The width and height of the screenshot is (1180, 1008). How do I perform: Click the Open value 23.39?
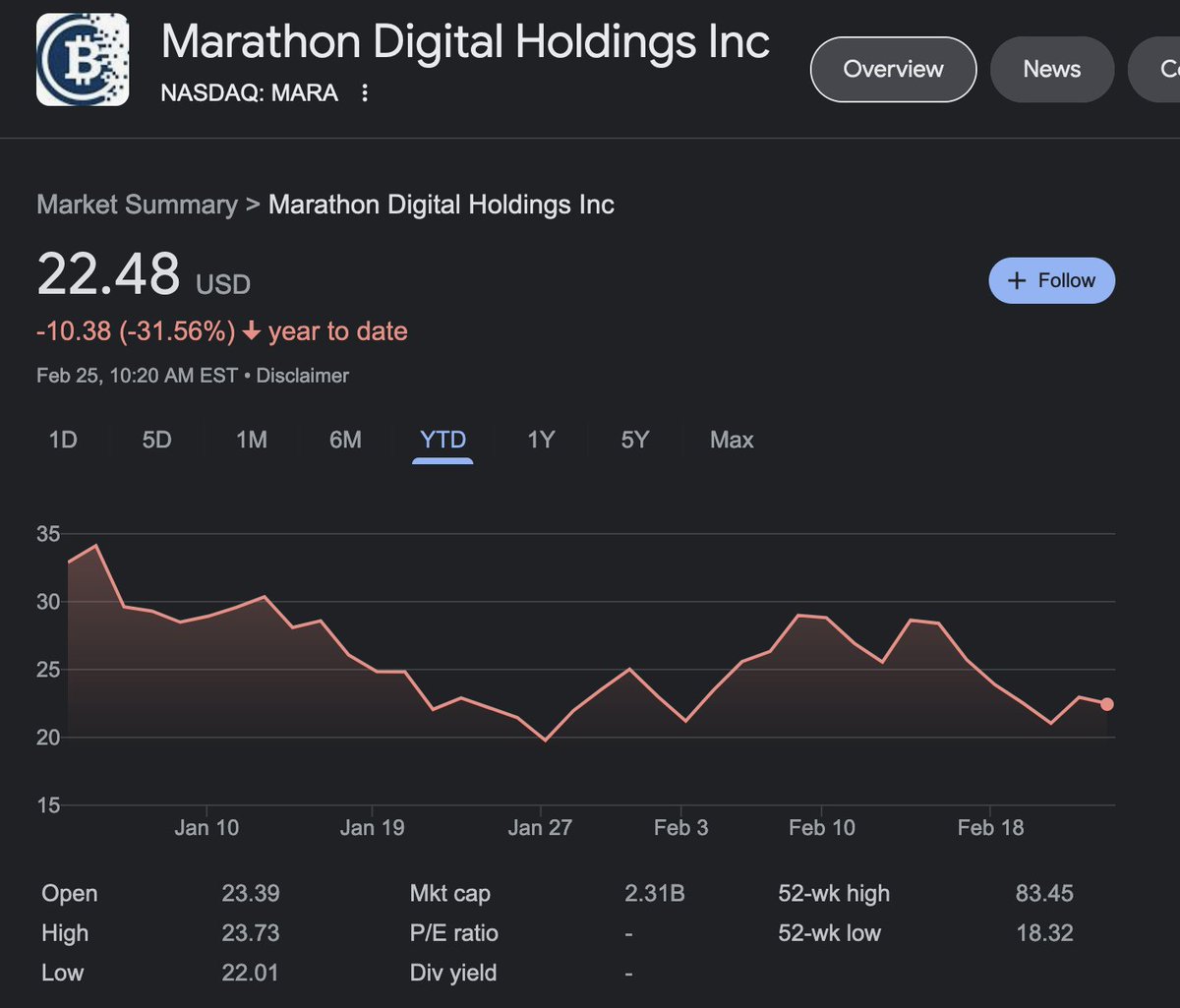pyautogui.click(x=251, y=894)
